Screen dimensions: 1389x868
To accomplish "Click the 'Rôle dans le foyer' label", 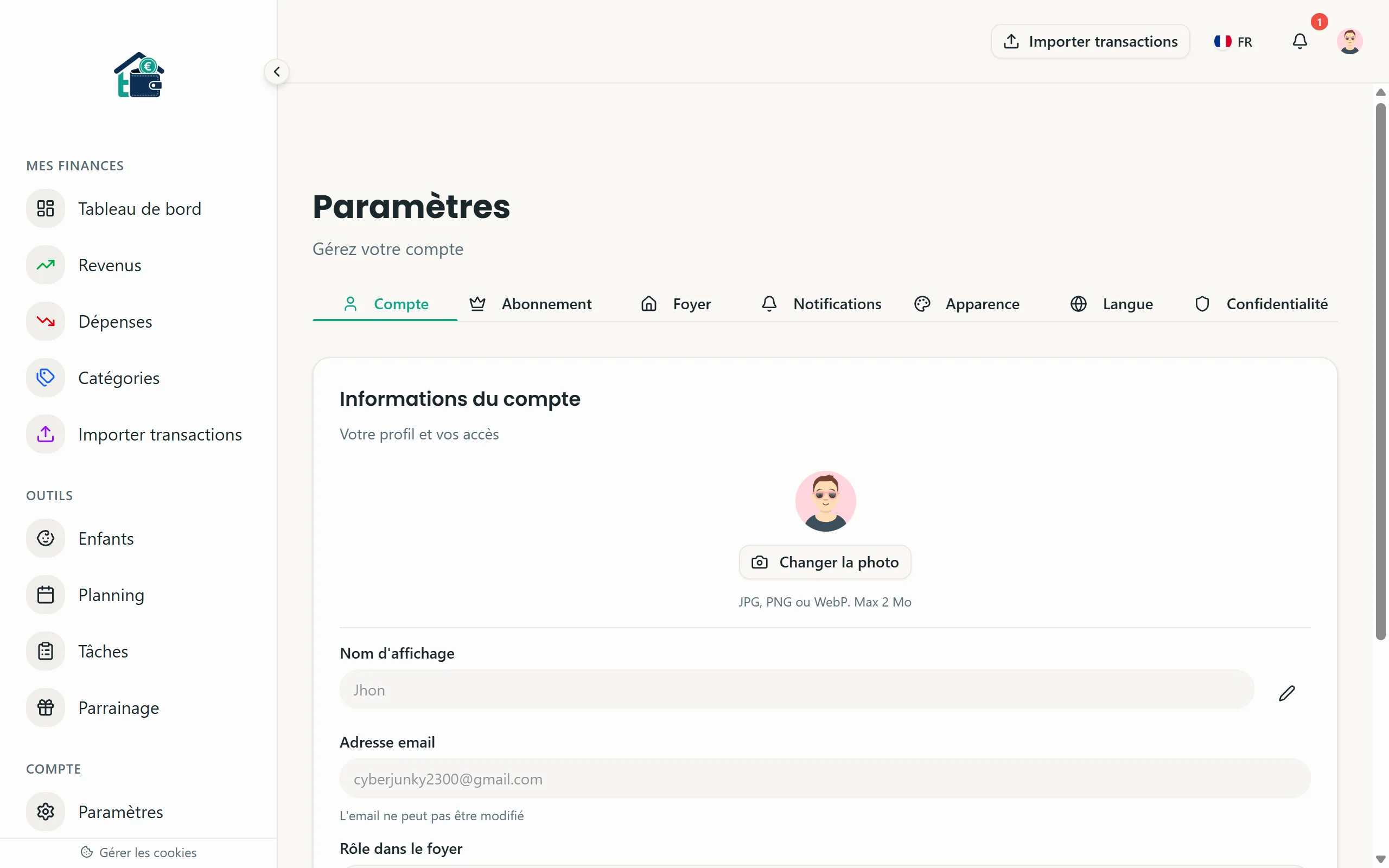I will [x=400, y=848].
